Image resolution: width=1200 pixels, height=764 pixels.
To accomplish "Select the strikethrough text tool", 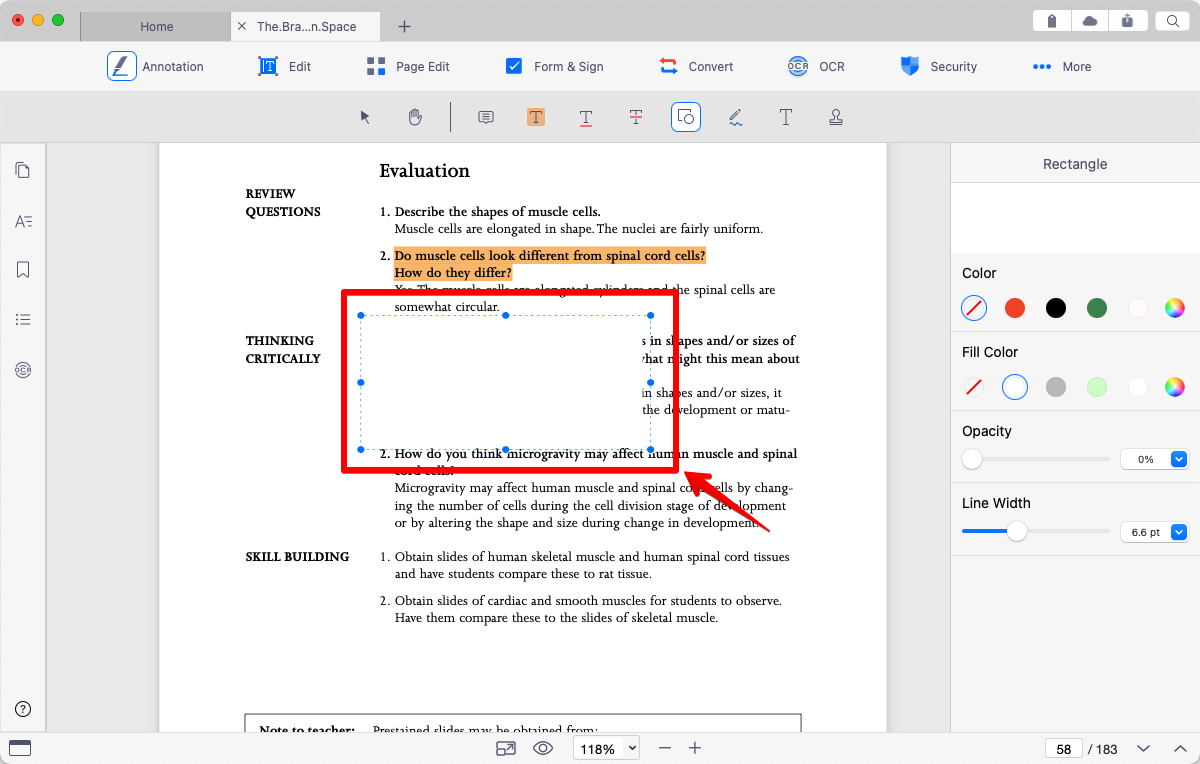I will coord(636,117).
